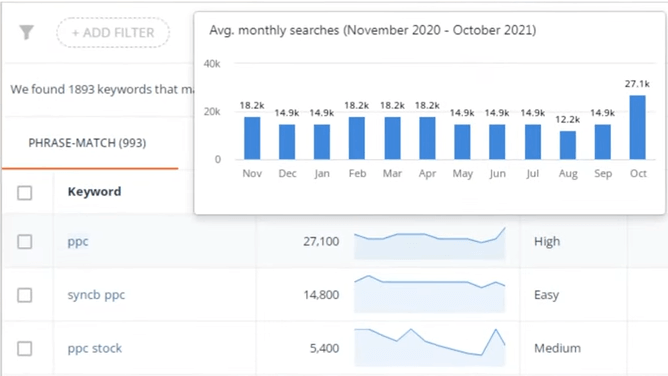Select the 5,400 volume value

point(324,348)
